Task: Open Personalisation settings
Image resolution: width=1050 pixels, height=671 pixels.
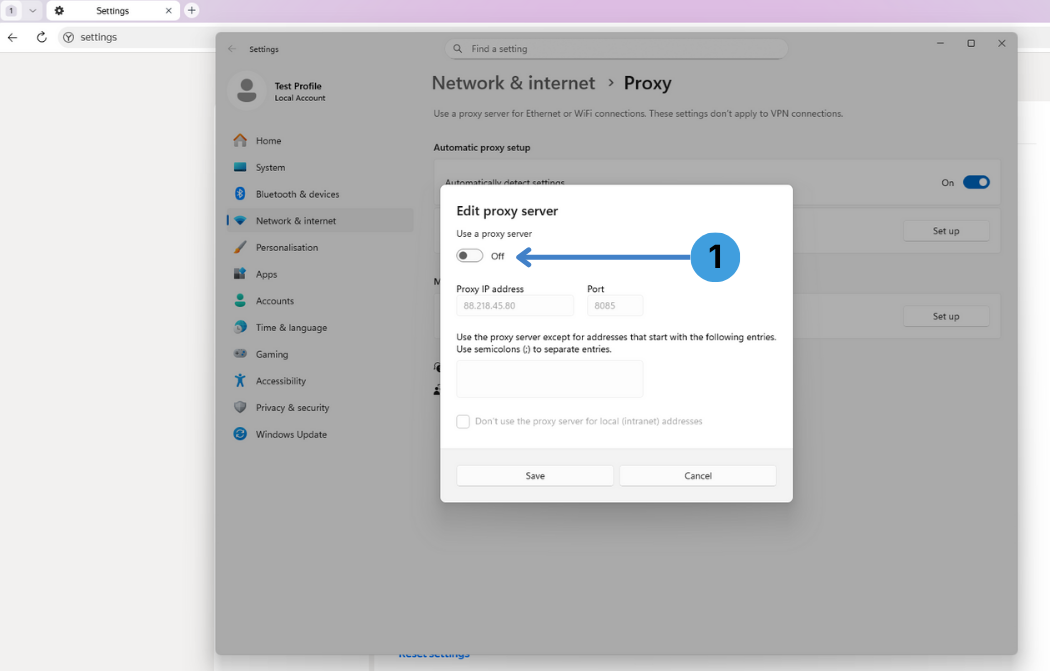Action: pyautogui.click(x=320, y=247)
